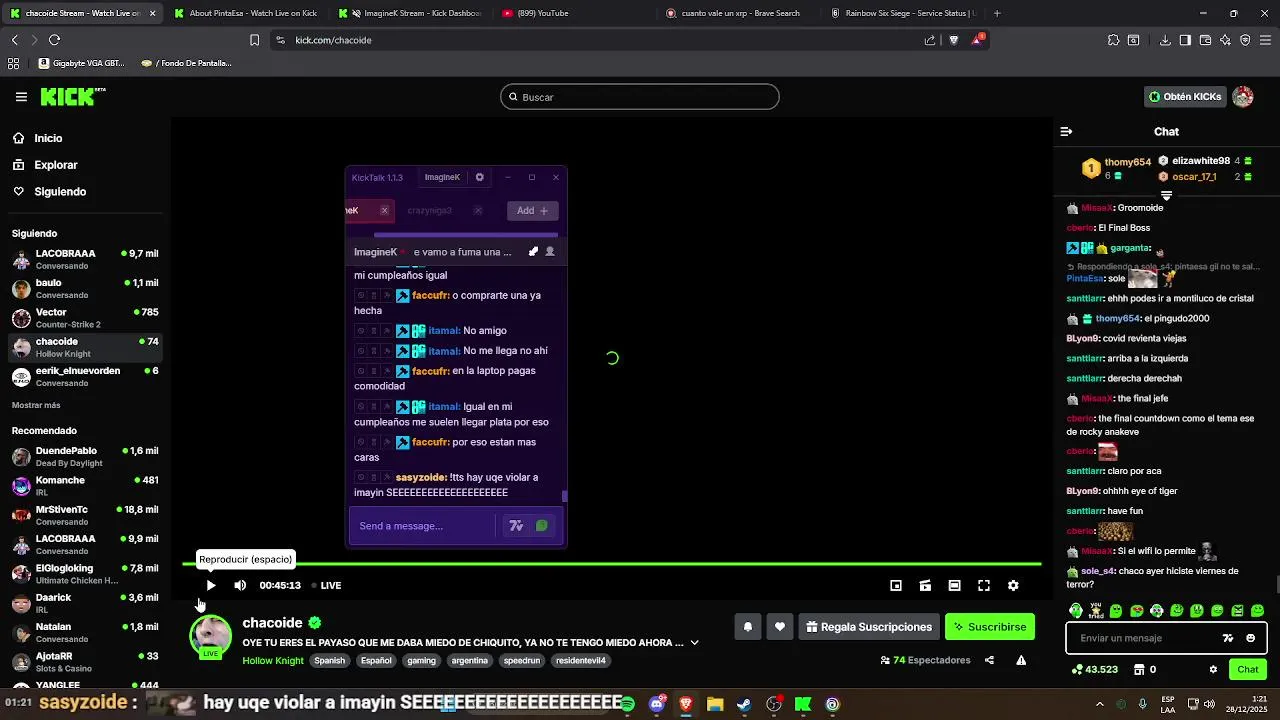Image resolution: width=1280 pixels, height=720 pixels.
Task: Open mini player mode icon
Action: pyautogui.click(x=896, y=585)
